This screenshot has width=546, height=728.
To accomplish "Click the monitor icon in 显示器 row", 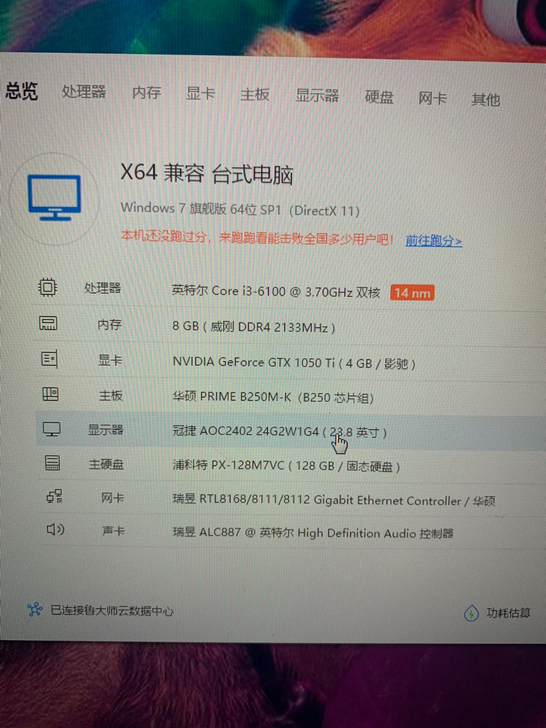I will coord(52,429).
